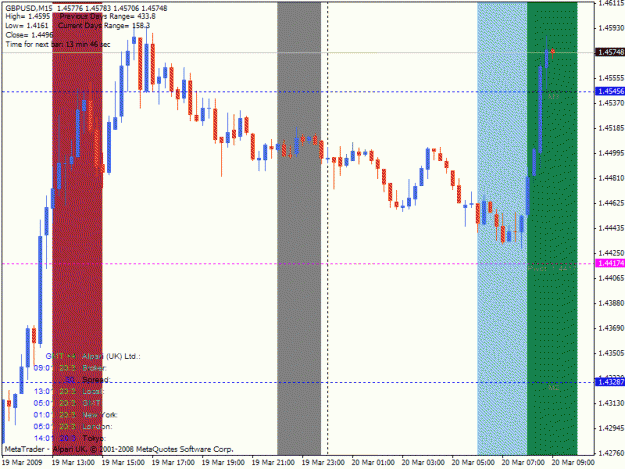
Task: Click the 1.43505 value on price scale
Action: (x=611, y=353)
